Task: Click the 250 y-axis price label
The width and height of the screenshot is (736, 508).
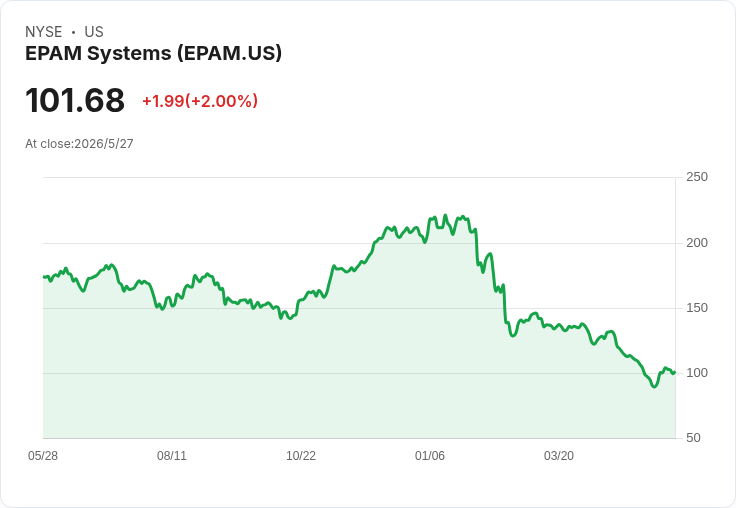Action: coord(697,177)
